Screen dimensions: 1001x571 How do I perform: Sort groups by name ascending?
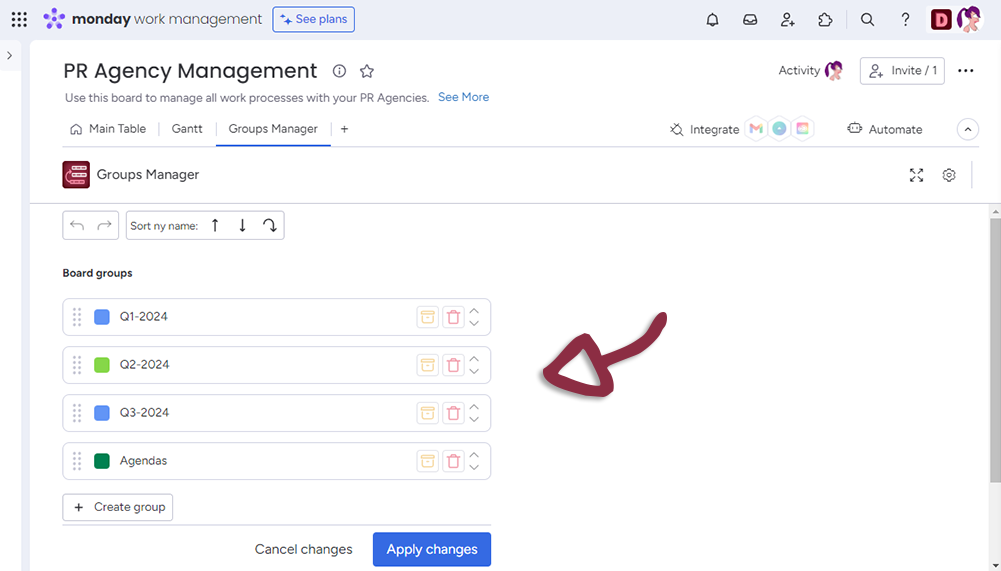coord(215,226)
